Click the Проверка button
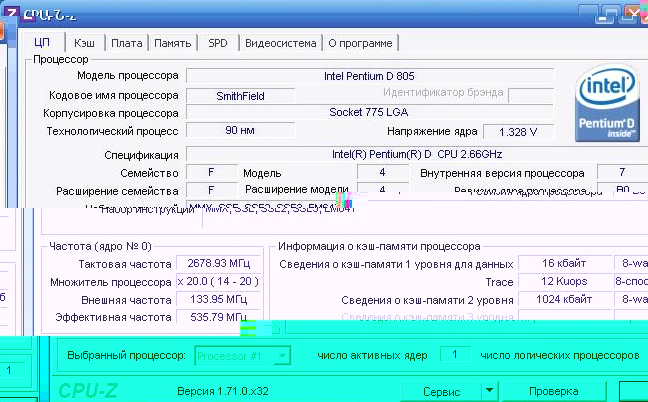This screenshot has height=402, width=648. coord(554,391)
